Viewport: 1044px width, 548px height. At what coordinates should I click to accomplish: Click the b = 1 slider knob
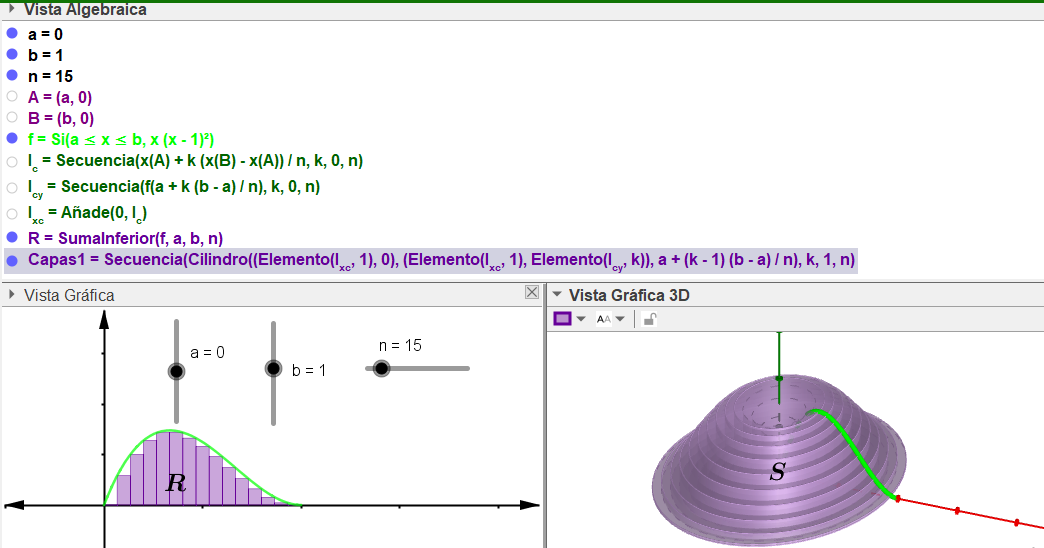(273, 368)
